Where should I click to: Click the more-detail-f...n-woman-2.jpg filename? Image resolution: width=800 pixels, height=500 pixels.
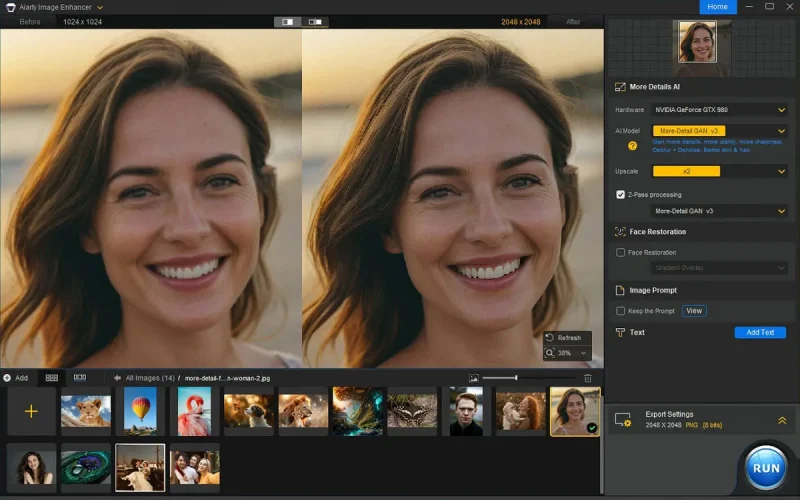click(227, 378)
